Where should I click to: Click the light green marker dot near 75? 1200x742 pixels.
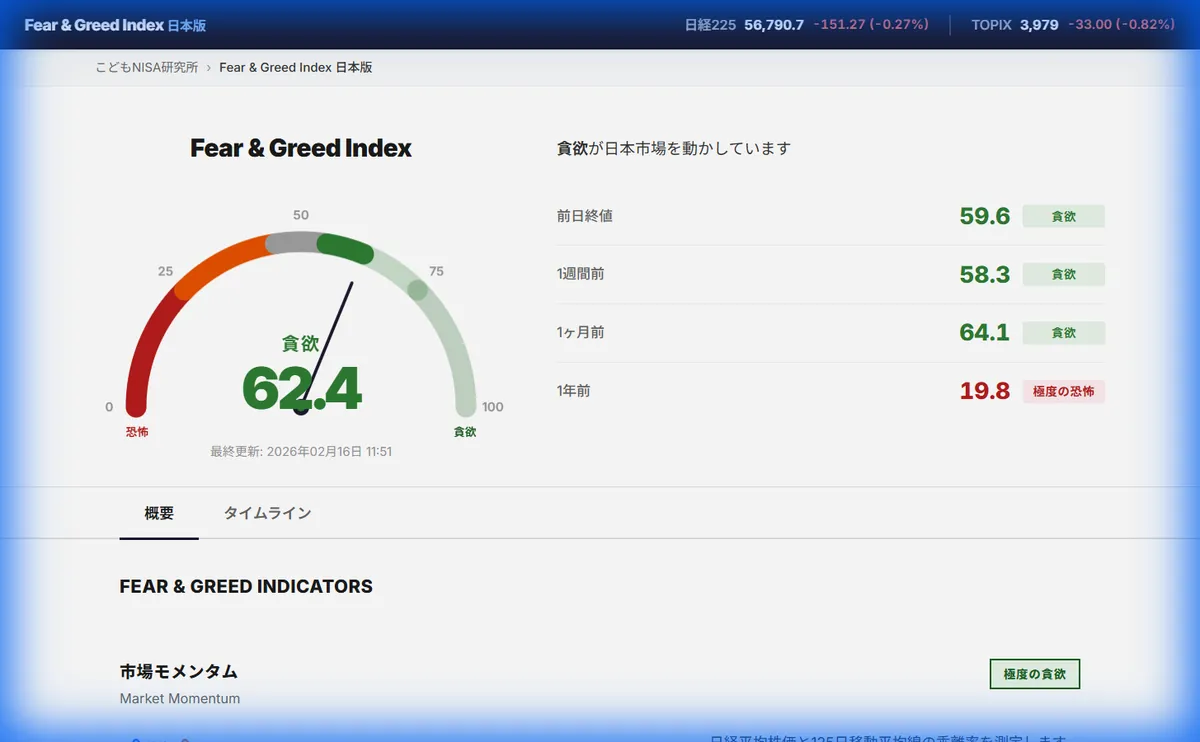[x=418, y=290]
